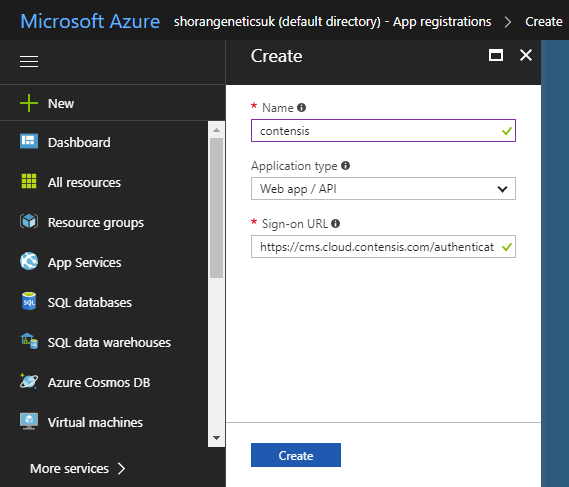Select SQL data warehouses menu label

pyautogui.click(x=109, y=343)
